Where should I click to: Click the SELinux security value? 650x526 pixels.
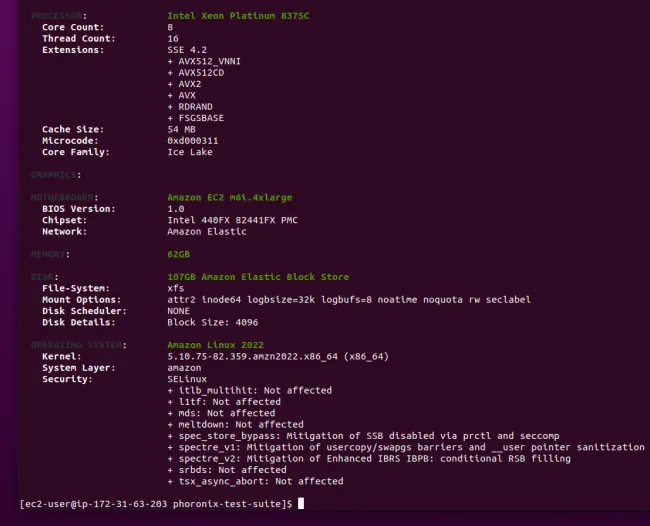[187, 379]
